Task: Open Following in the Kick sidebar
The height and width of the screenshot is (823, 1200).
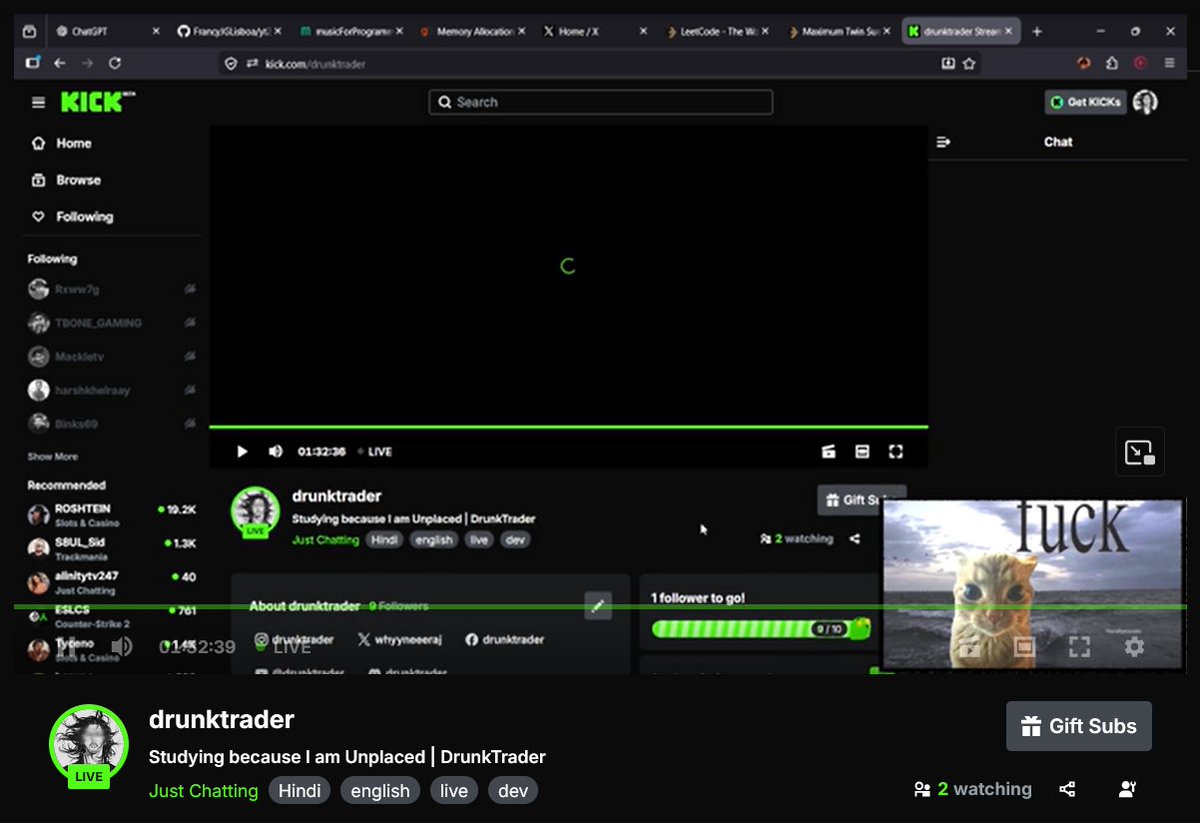Action: click(72, 217)
